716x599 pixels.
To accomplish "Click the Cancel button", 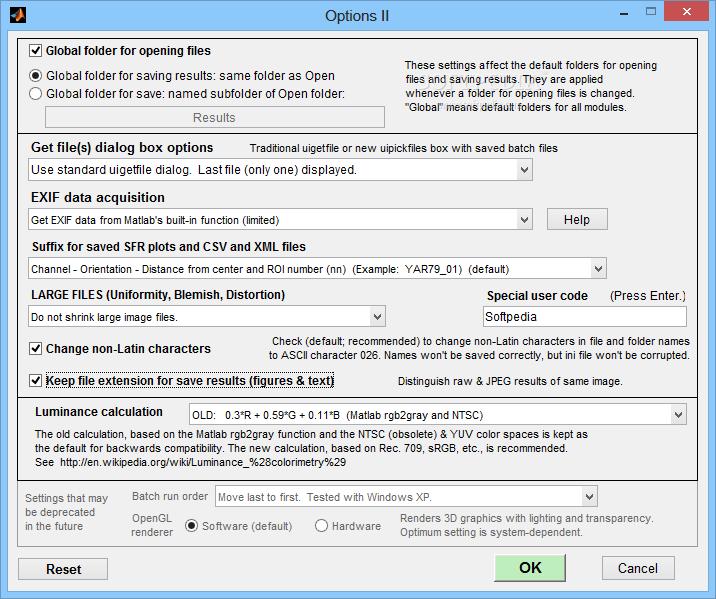I will tap(638, 568).
